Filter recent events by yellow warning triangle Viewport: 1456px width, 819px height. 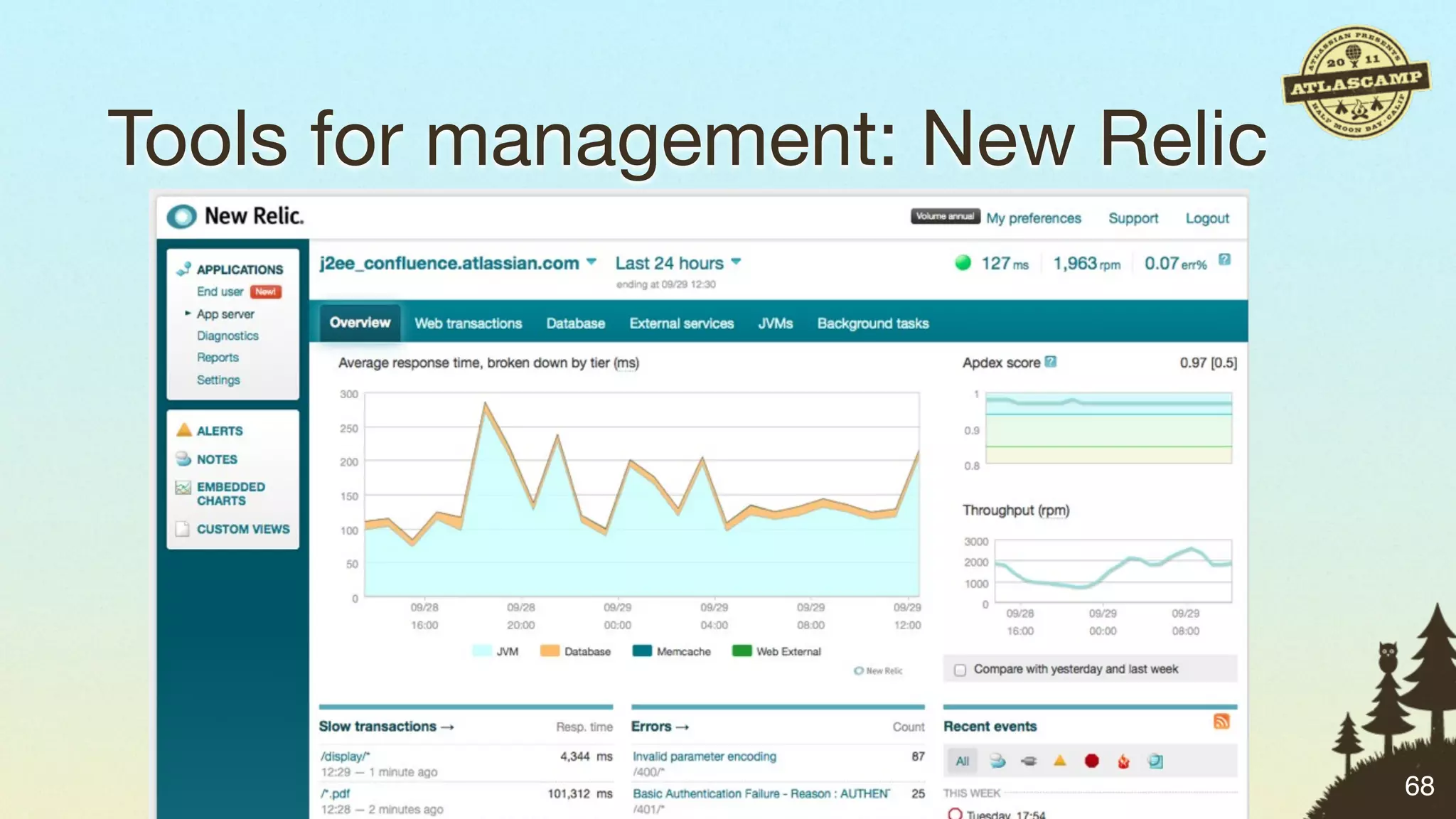(1060, 761)
